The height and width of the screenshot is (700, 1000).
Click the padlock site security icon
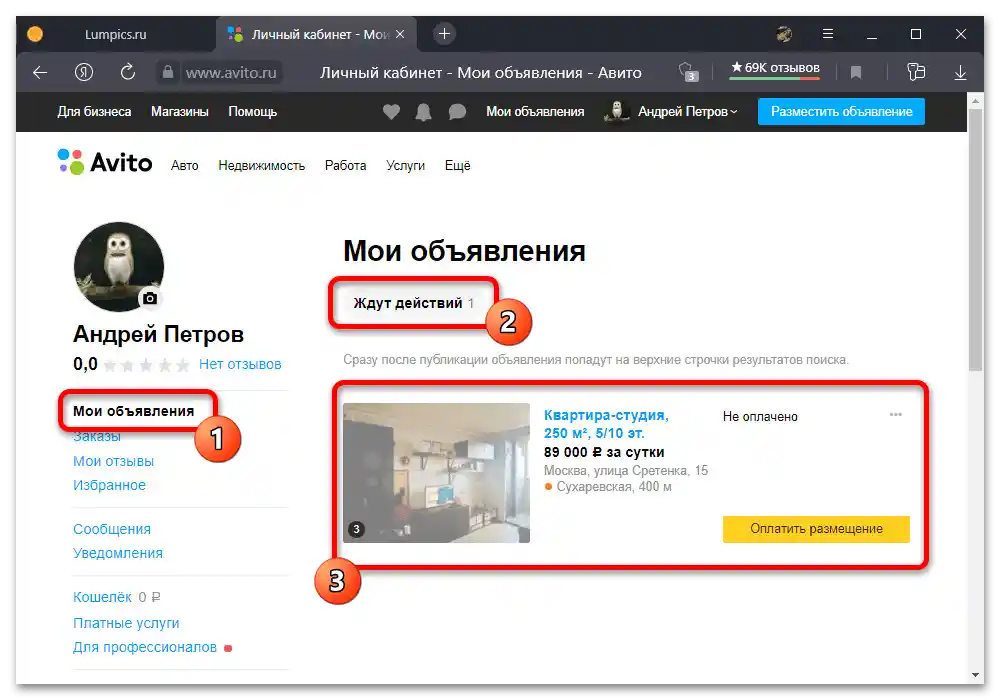coord(168,72)
